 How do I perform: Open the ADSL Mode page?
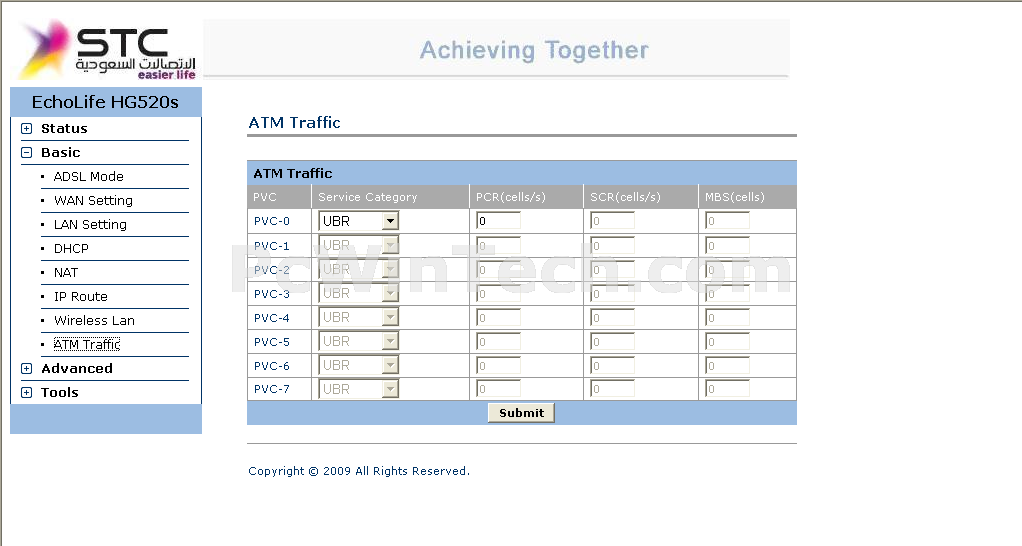89,177
